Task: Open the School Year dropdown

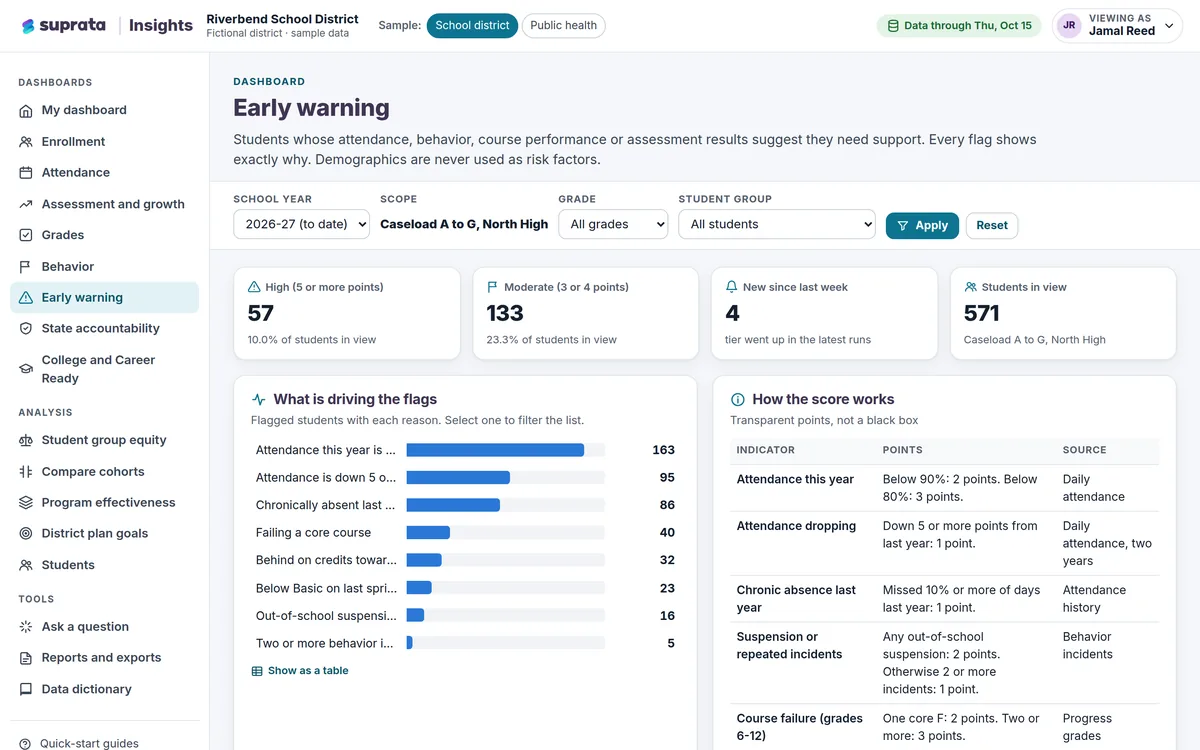Action: click(x=301, y=225)
